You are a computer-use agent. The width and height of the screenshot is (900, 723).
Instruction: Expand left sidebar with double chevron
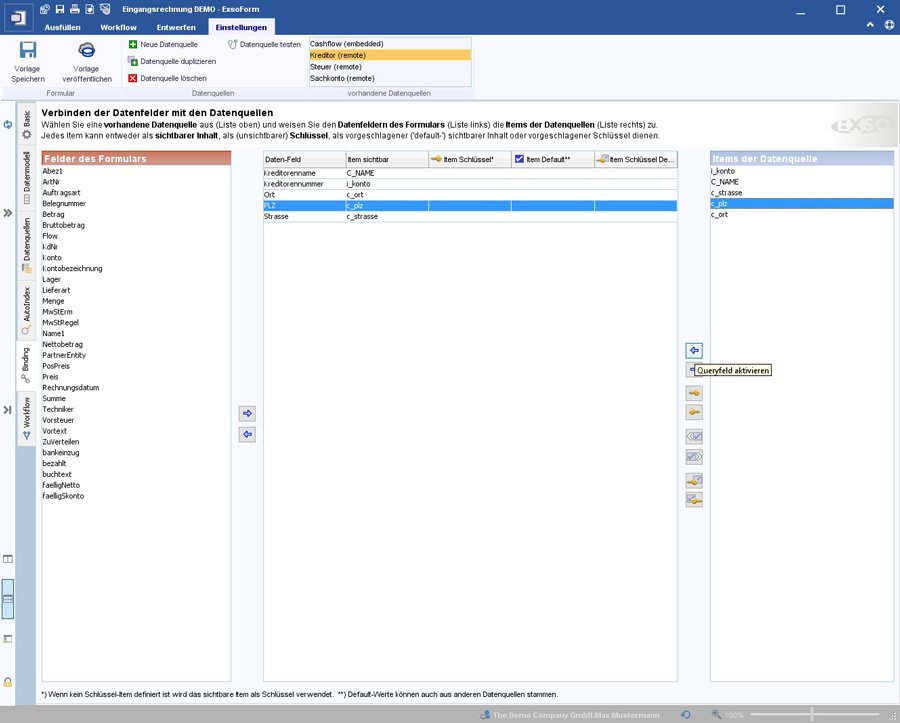point(7,213)
